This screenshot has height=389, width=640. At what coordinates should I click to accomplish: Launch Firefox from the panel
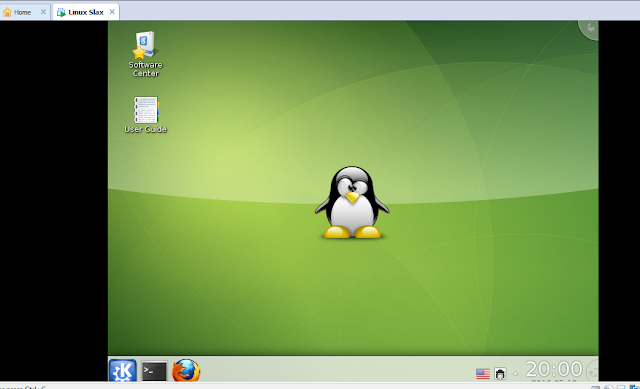click(x=186, y=371)
